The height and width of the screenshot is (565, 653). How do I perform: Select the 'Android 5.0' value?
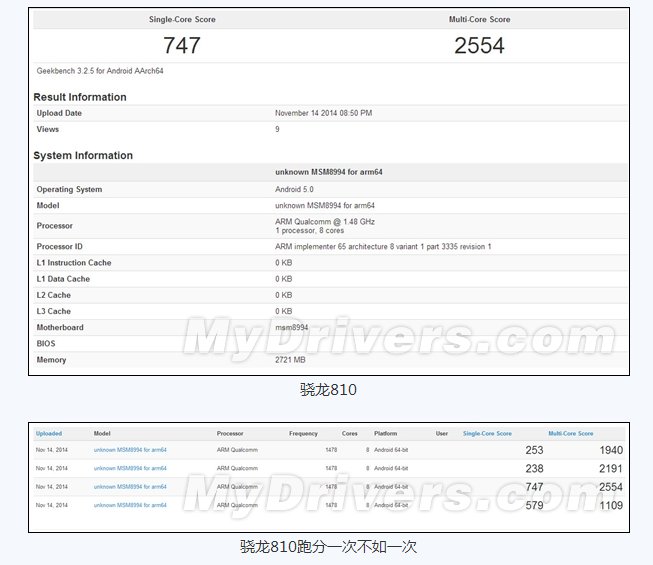294,189
